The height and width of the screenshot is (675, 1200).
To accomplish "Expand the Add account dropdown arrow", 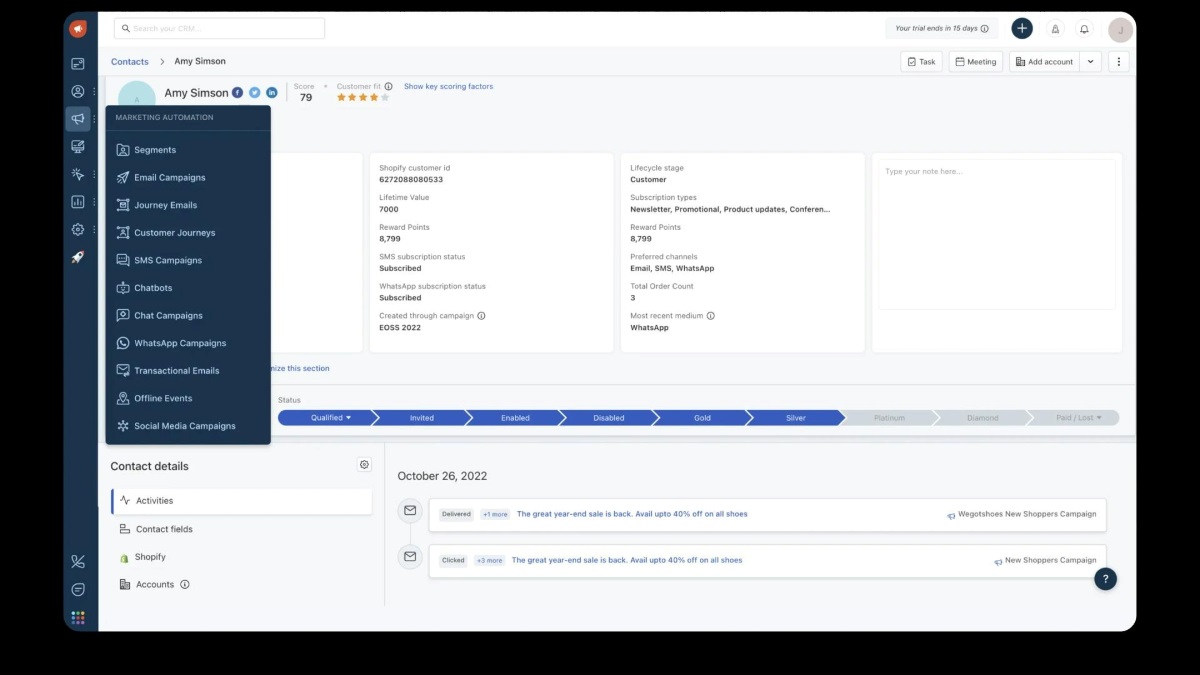I will pos(1091,62).
